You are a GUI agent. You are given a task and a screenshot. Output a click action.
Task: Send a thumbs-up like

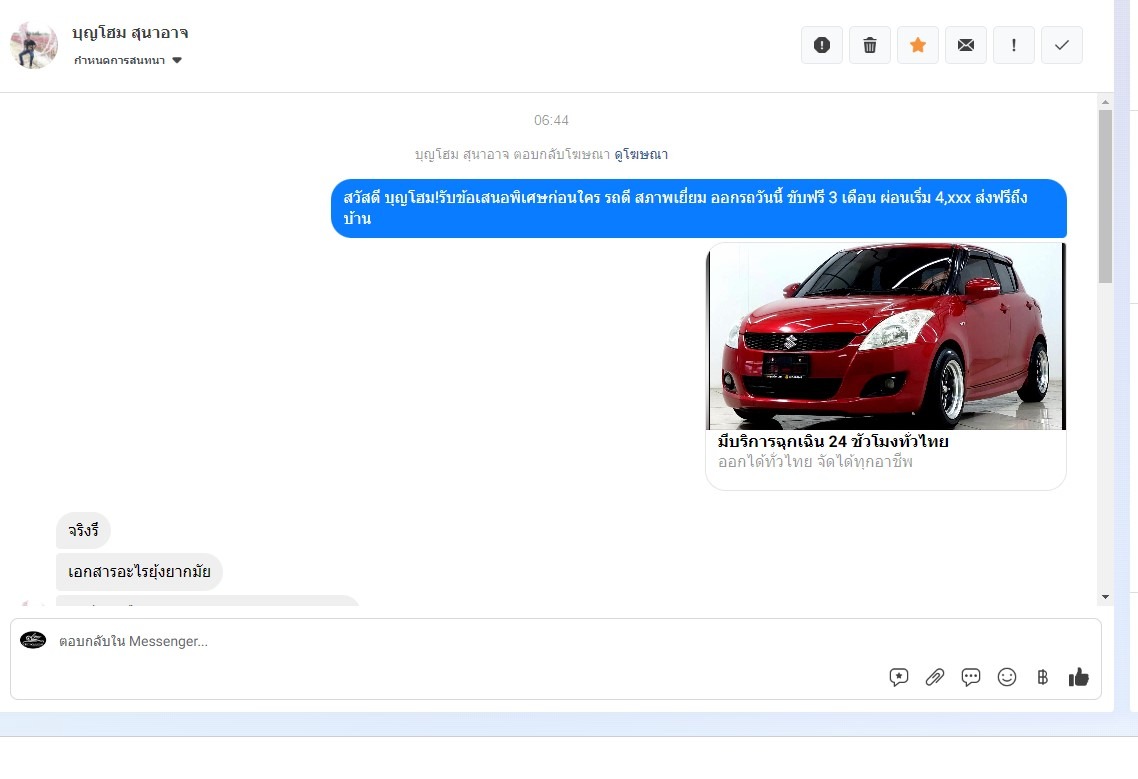click(1079, 677)
